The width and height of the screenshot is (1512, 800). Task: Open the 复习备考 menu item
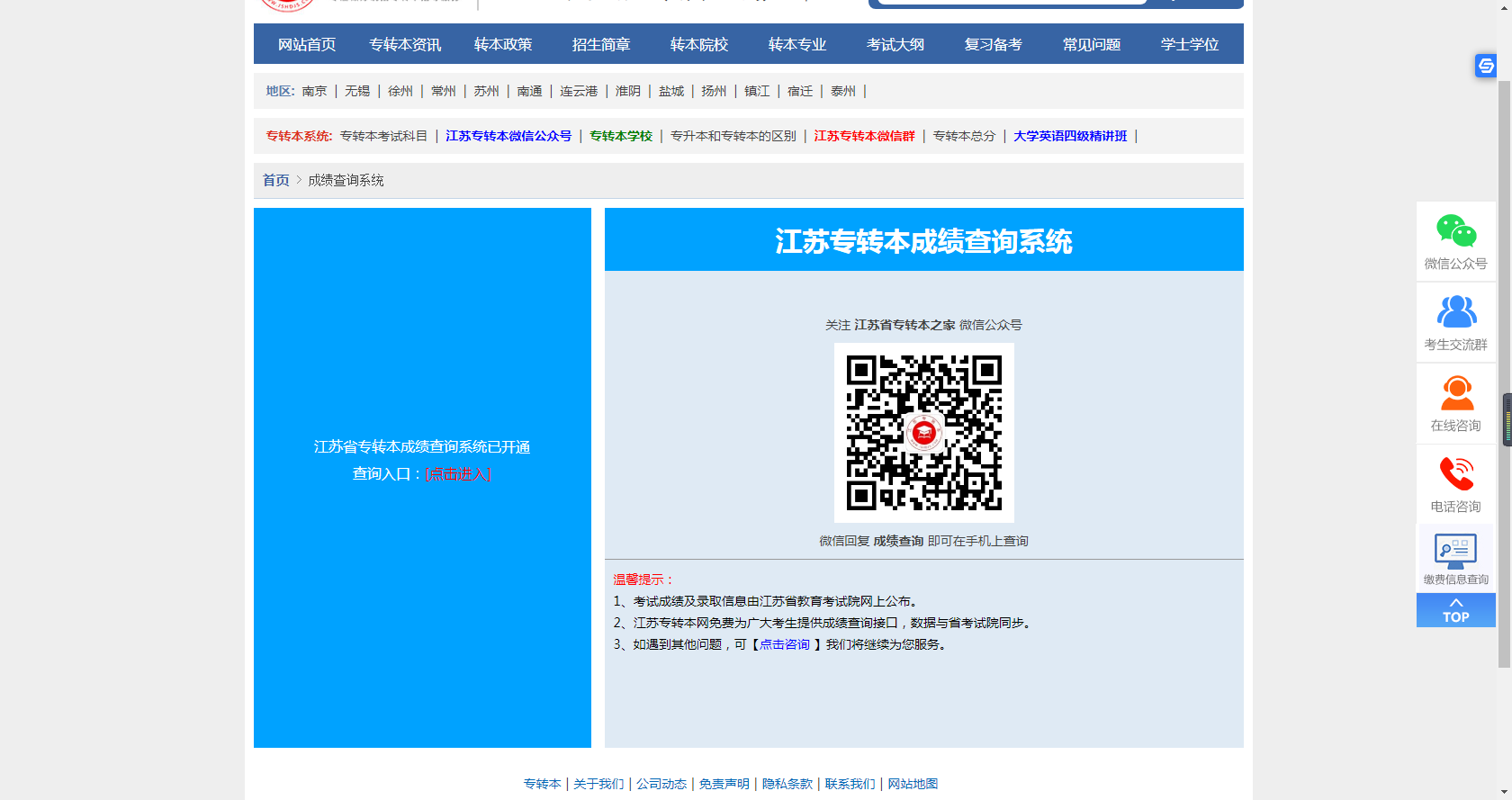click(994, 44)
